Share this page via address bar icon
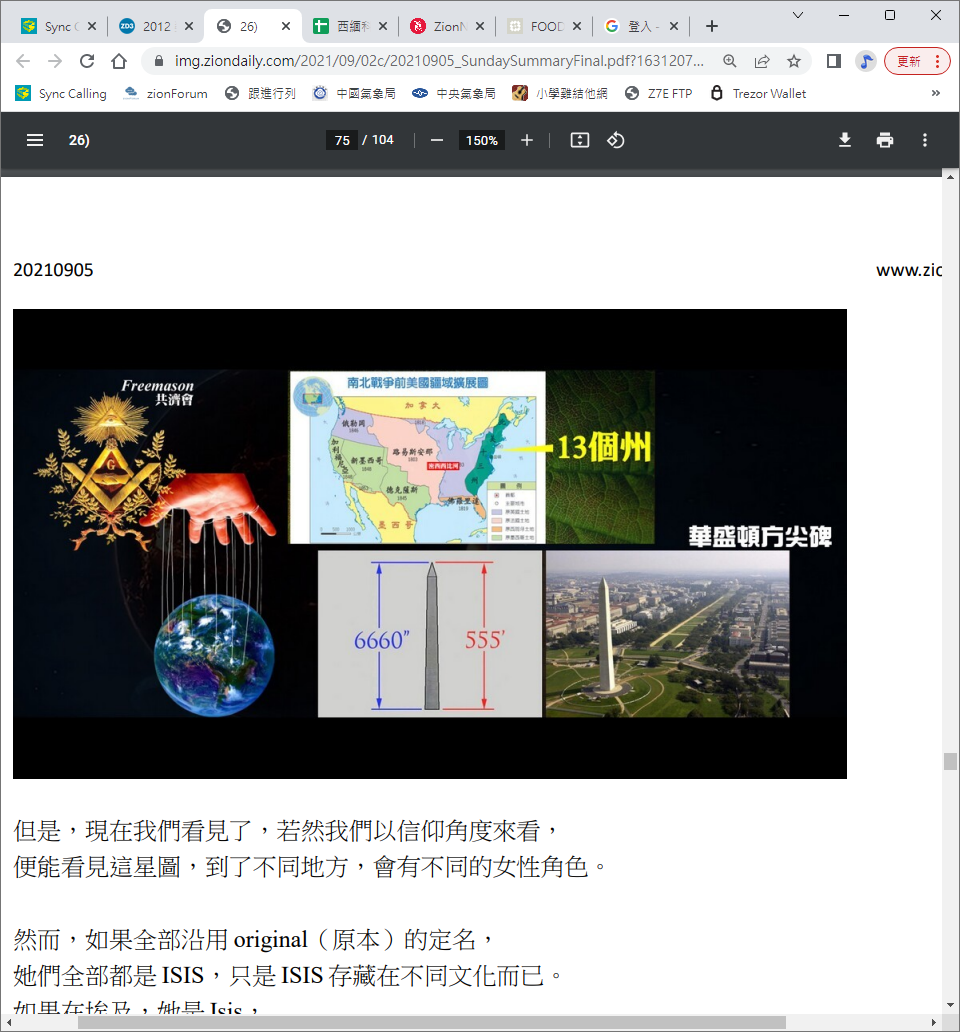960x1032 pixels. pos(762,61)
